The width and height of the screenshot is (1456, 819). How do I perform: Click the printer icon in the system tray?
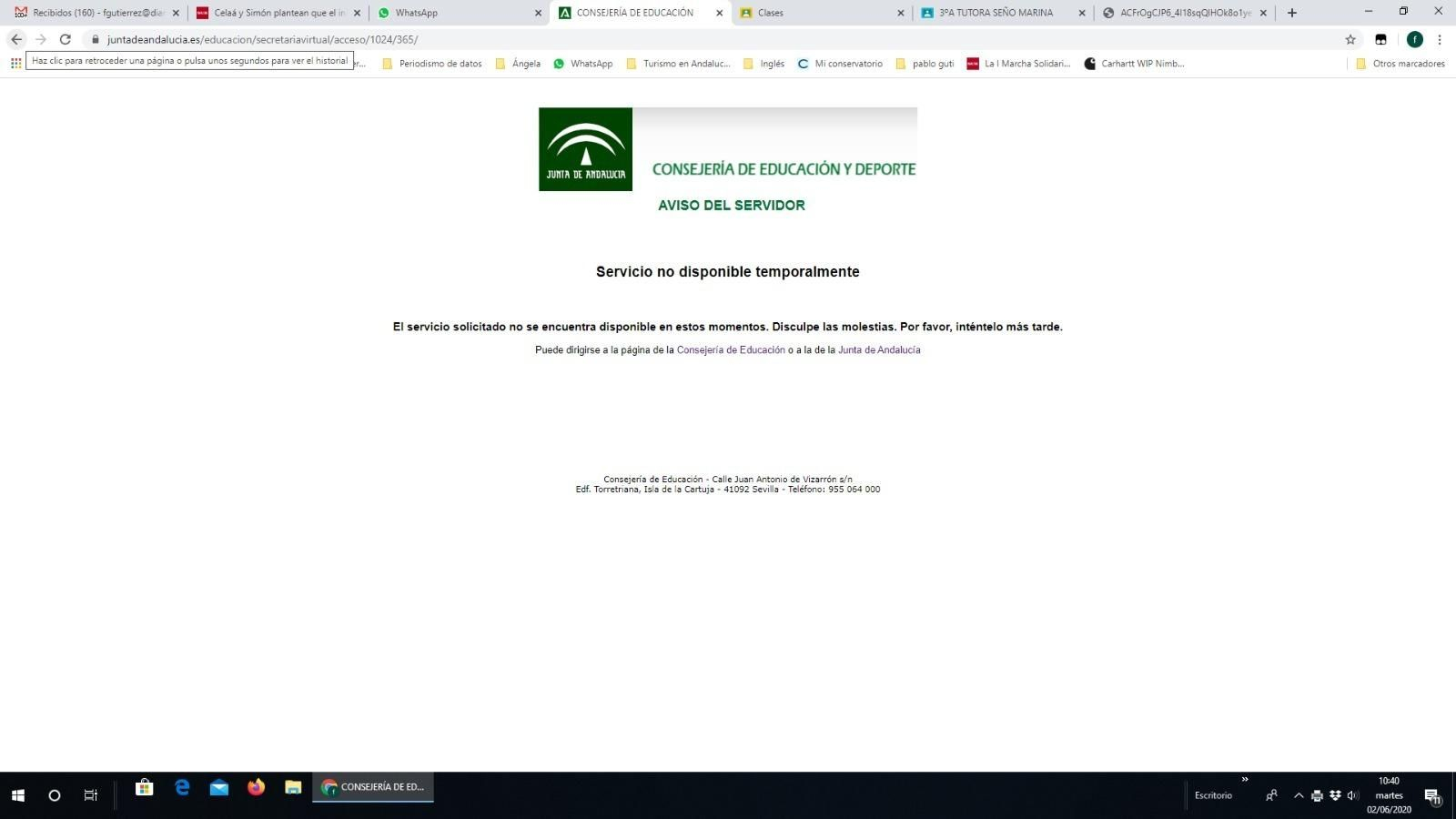pos(1318,794)
